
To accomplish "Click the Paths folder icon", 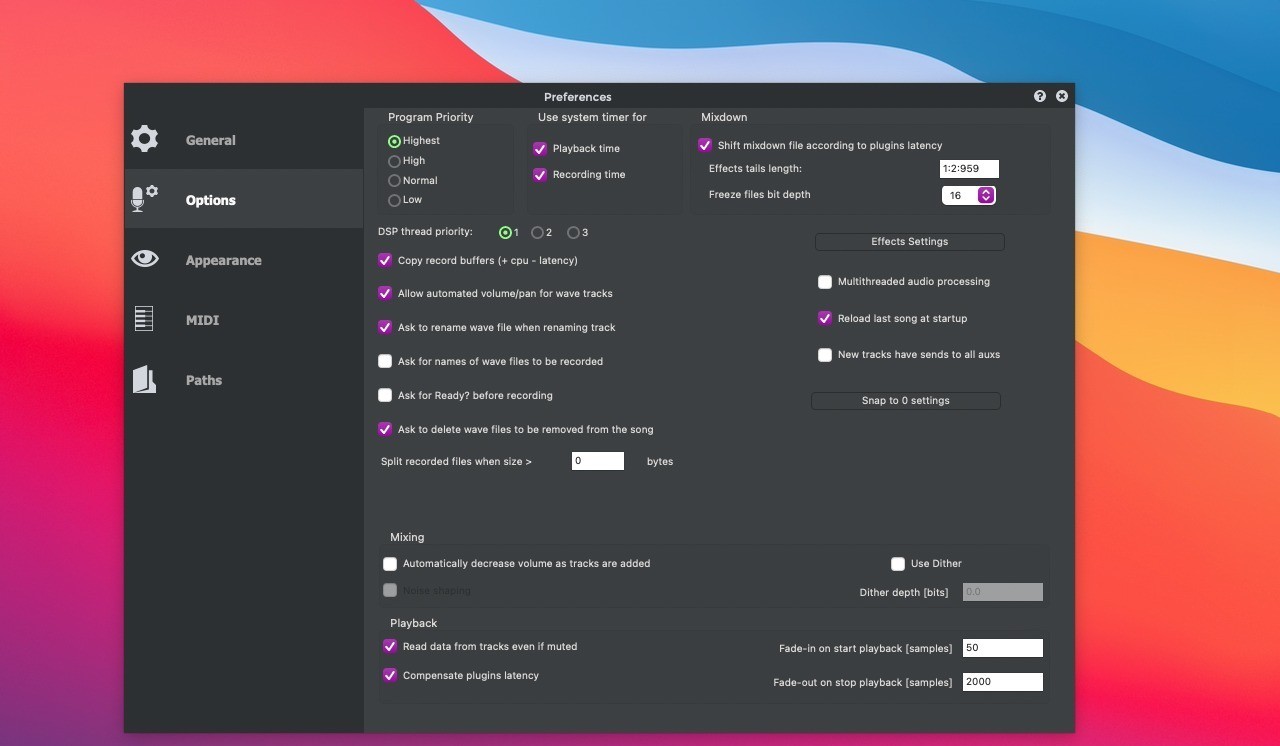I will click(x=145, y=379).
